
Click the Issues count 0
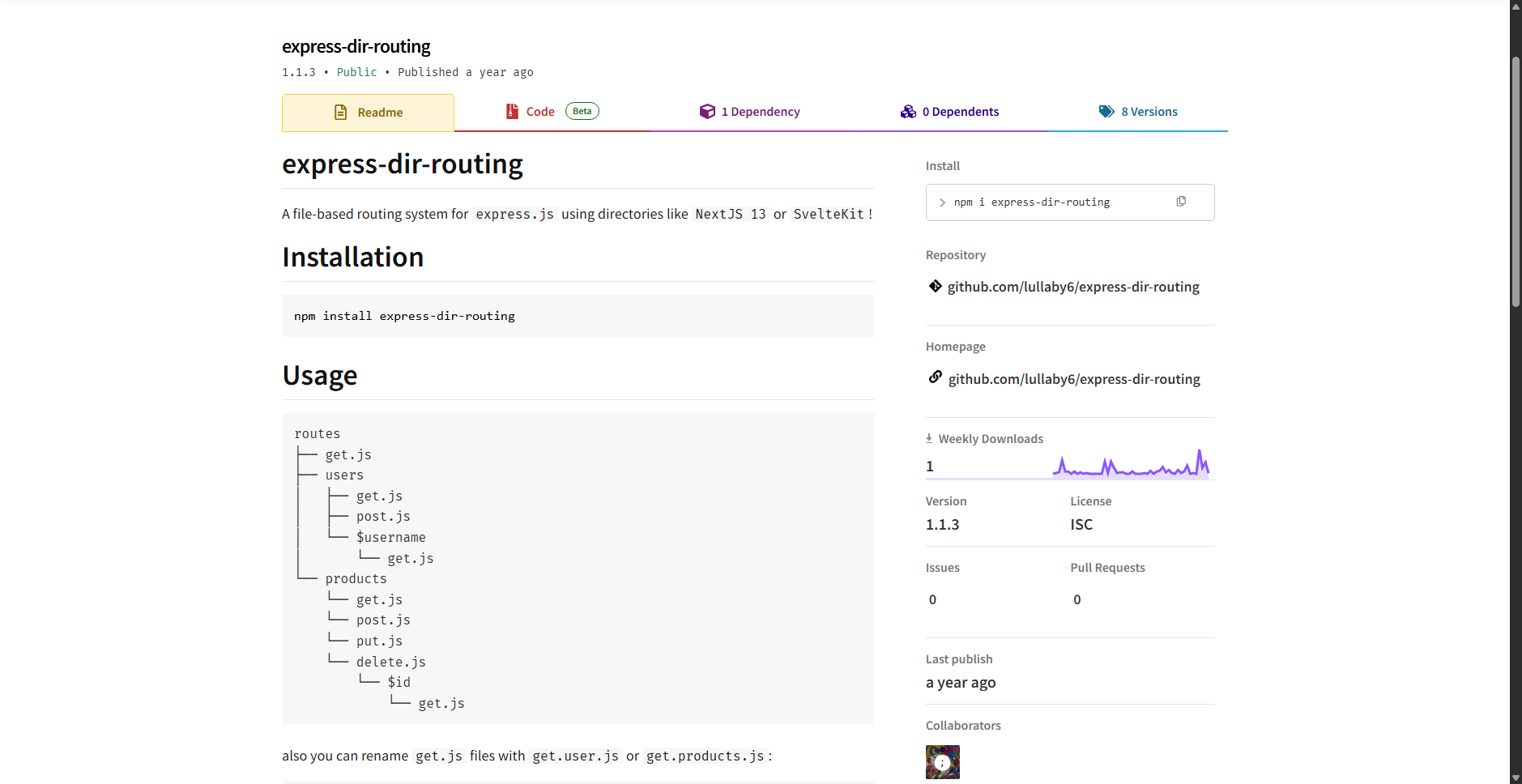pyautogui.click(x=932, y=600)
